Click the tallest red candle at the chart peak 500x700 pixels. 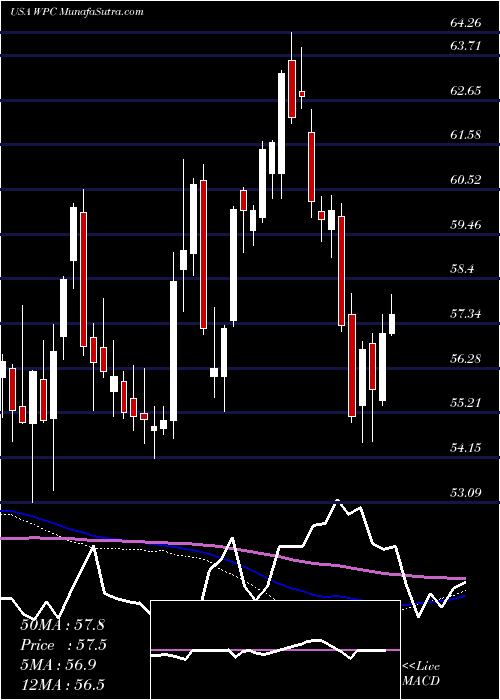(292, 89)
